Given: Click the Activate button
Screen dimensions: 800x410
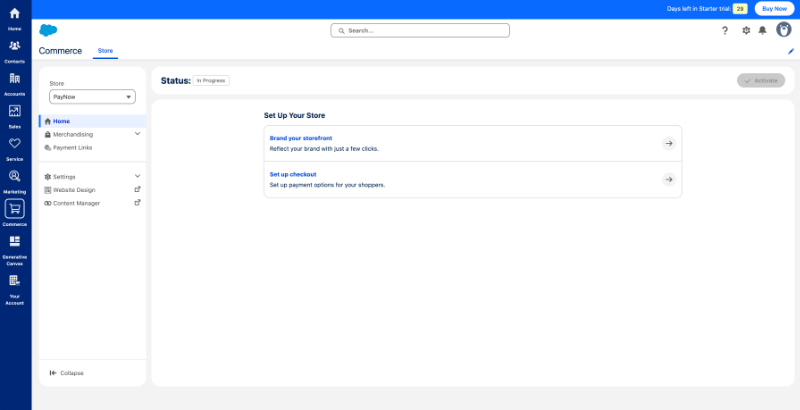Looking at the screenshot, I should 761,81.
